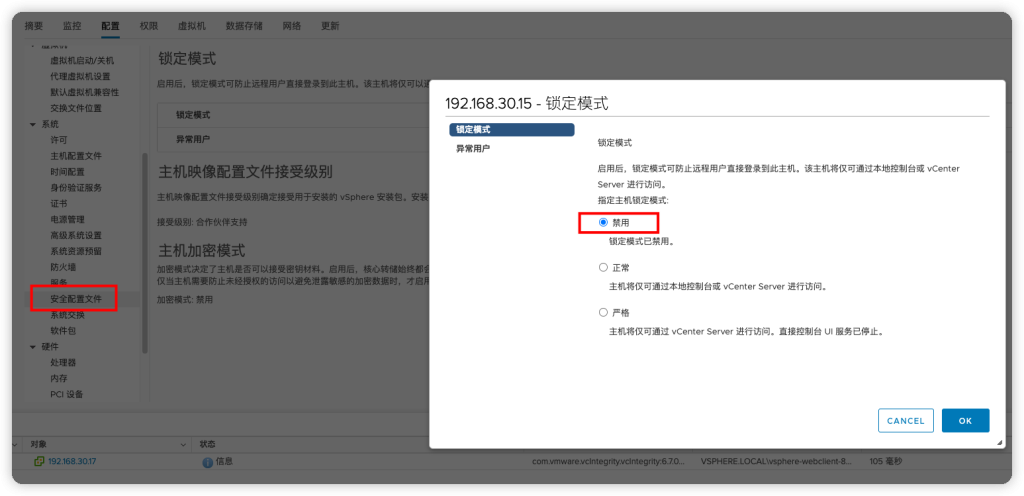Open the 192.168.30.17 host link
1024x496 pixels.
tap(72, 461)
